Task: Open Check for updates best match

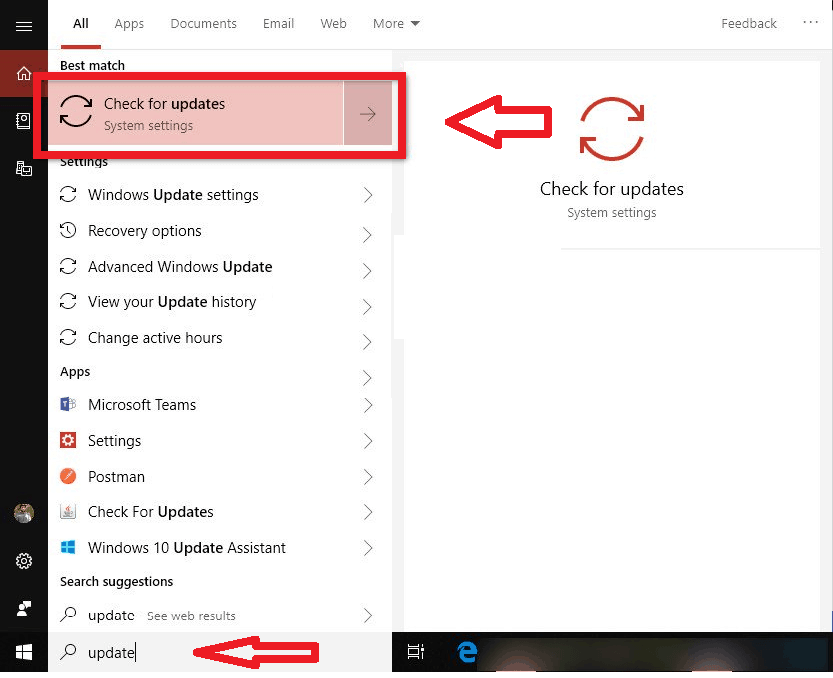Action: pyautogui.click(x=196, y=113)
